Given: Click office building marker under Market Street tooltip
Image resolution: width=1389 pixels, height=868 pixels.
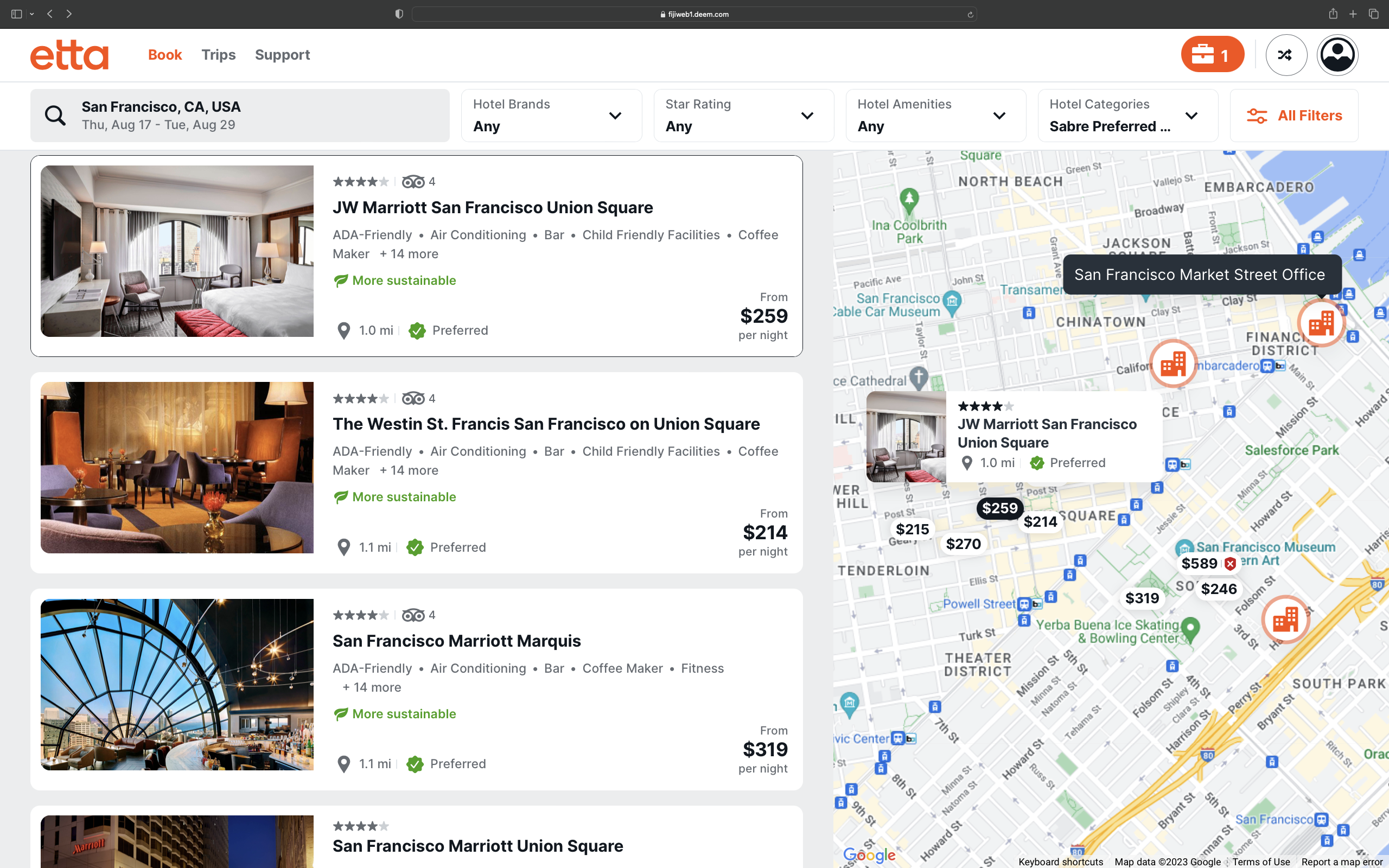Looking at the screenshot, I should coord(1321,323).
